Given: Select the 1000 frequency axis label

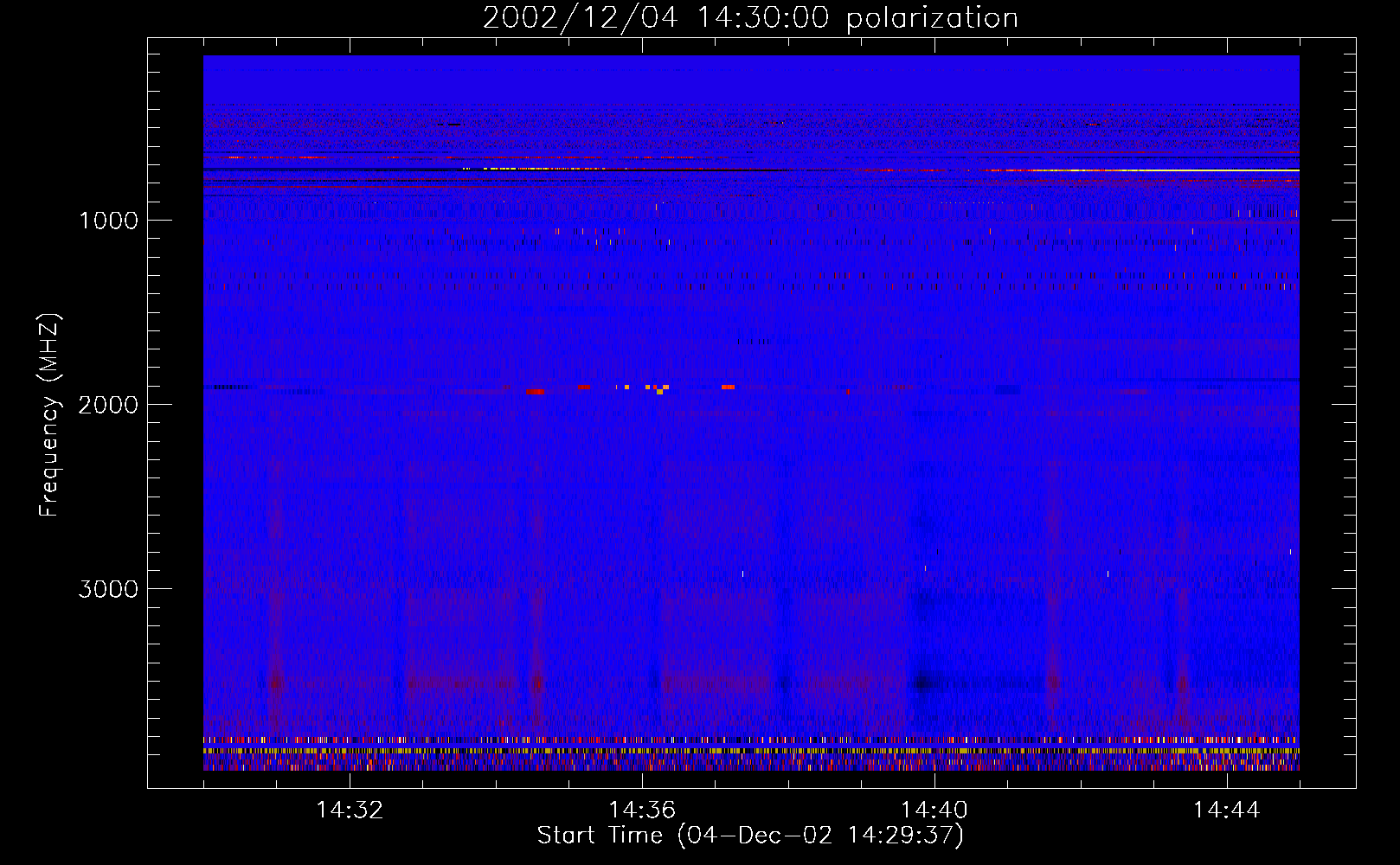Looking at the screenshot, I should [108, 221].
